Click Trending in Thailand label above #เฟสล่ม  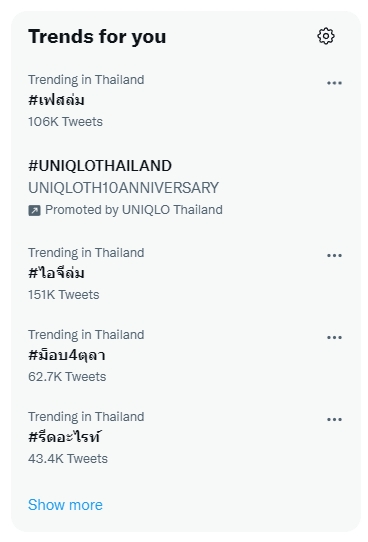pos(86,80)
